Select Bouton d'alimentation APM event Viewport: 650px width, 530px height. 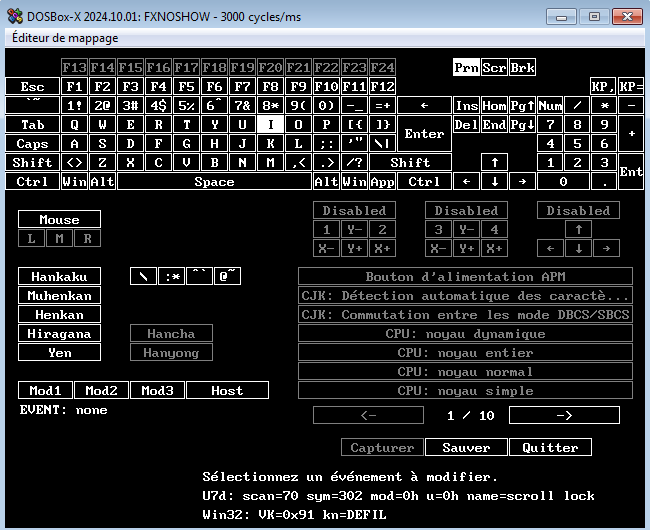[466, 276]
